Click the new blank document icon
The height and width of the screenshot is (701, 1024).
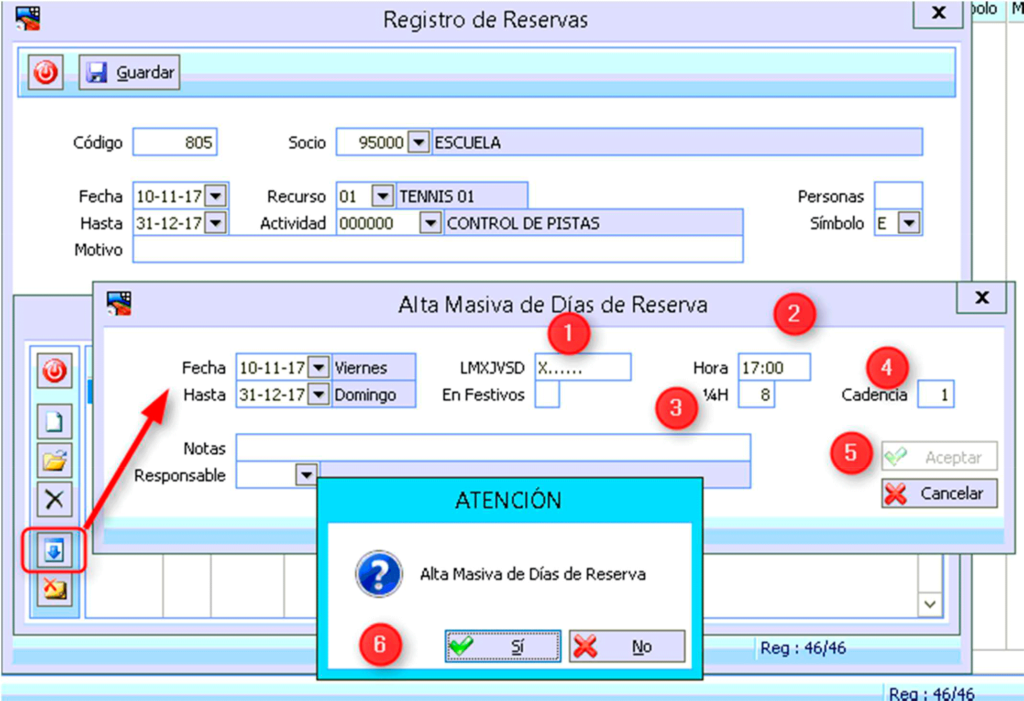(x=54, y=421)
